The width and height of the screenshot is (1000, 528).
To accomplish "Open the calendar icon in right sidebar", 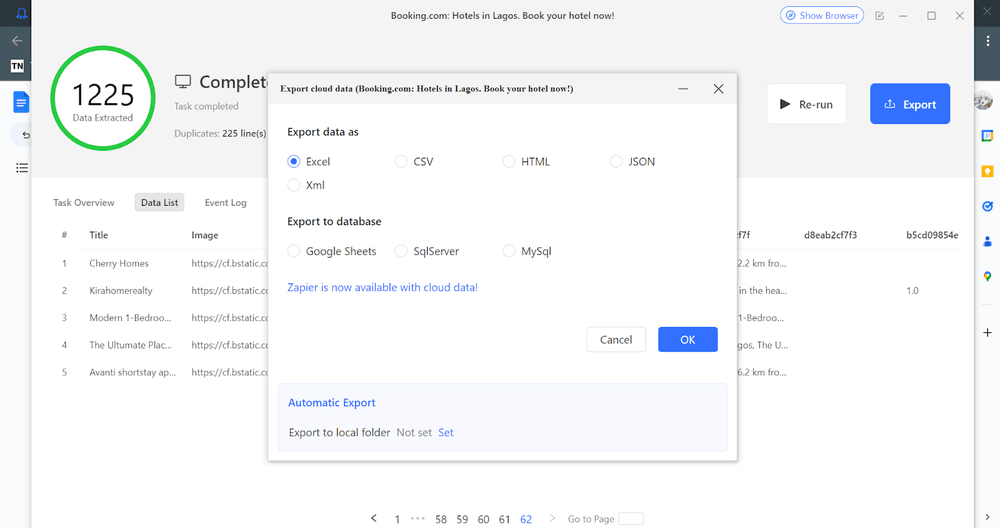I will tap(987, 135).
